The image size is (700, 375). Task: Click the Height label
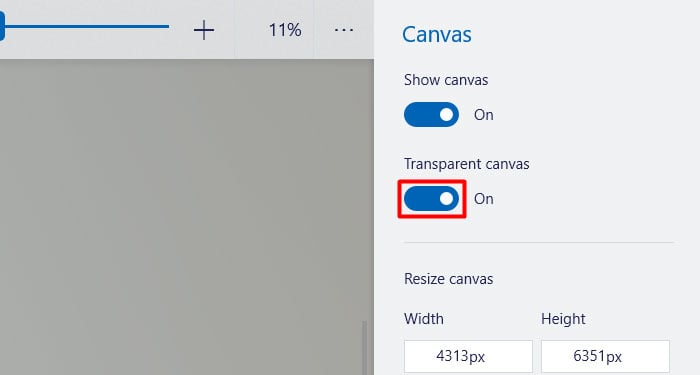pos(563,319)
